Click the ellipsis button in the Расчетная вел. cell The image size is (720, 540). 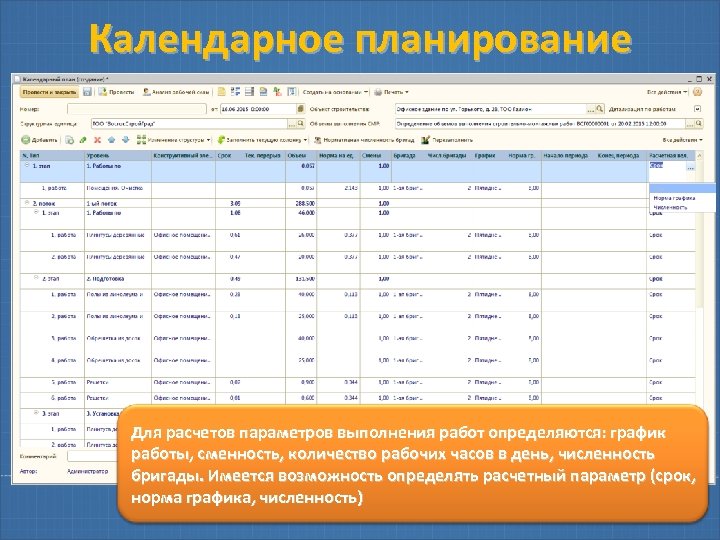click(x=690, y=168)
